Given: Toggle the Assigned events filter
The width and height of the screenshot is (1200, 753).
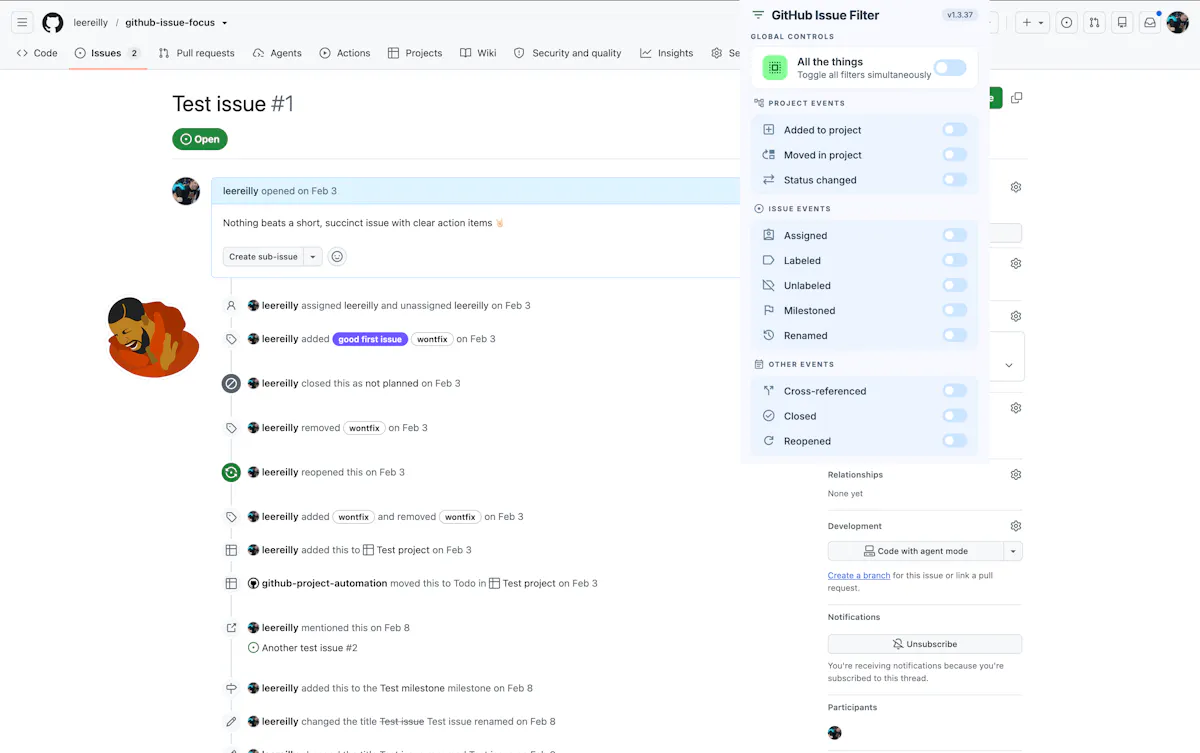Looking at the screenshot, I should (x=955, y=235).
